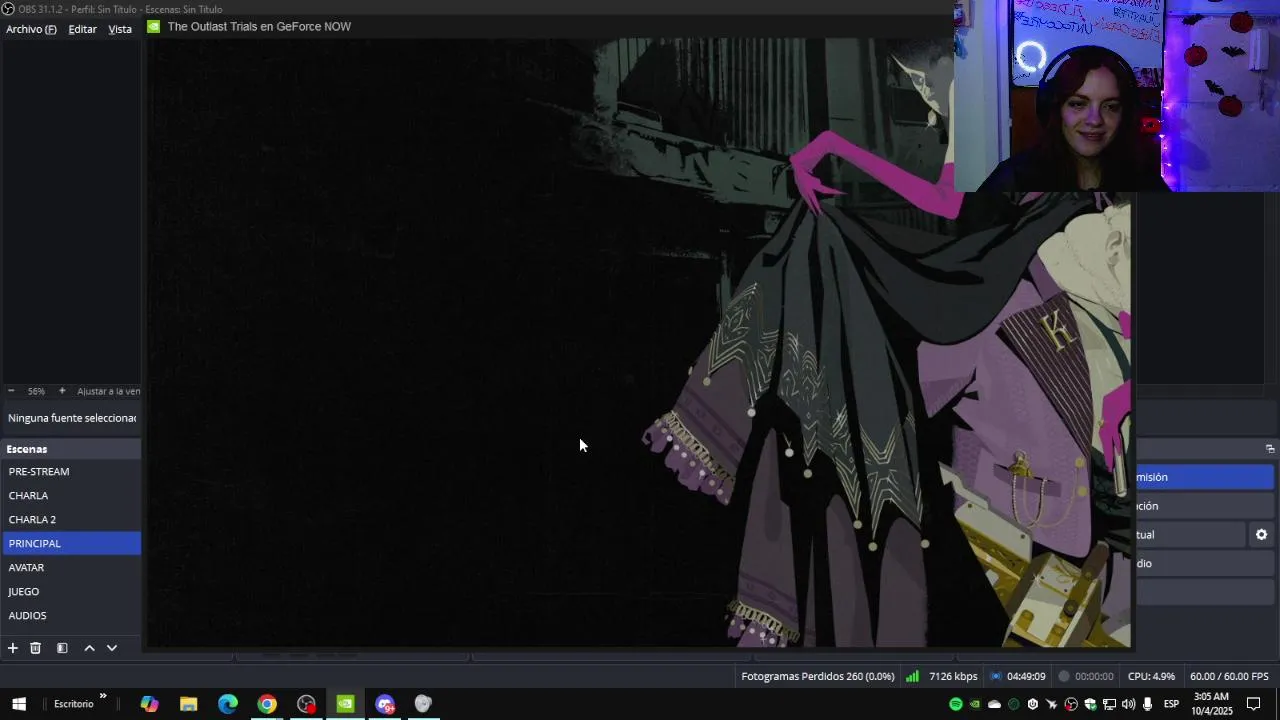Open Microsoft Edge from the taskbar
Image resolution: width=1280 pixels, height=720 pixels.
tap(228, 704)
